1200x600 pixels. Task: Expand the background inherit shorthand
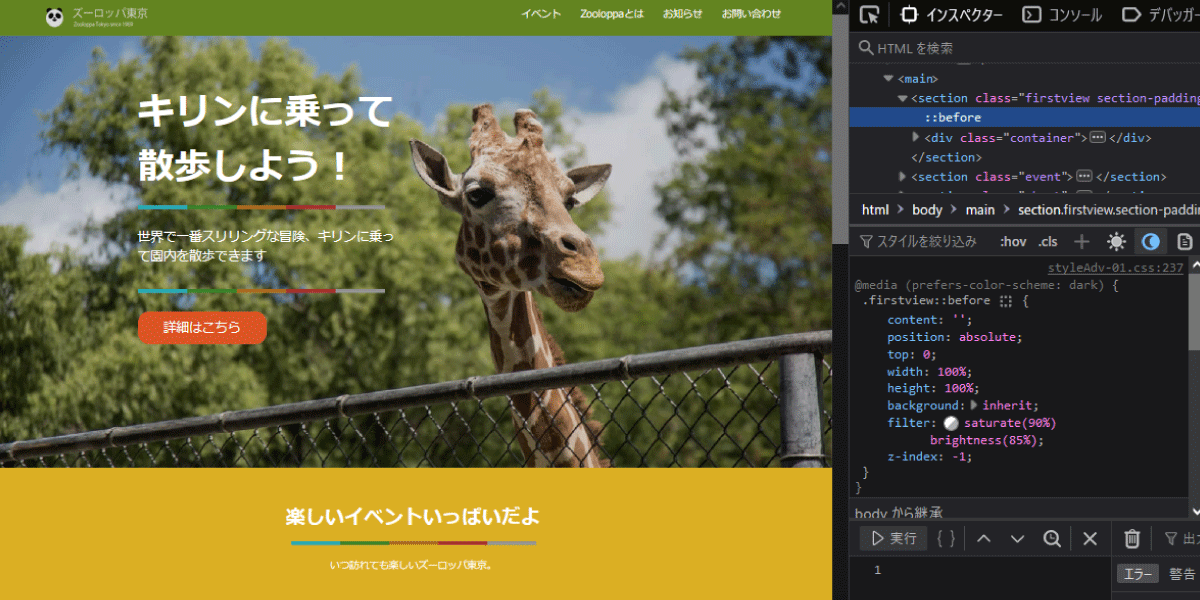pyautogui.click(x=974, y=406)
